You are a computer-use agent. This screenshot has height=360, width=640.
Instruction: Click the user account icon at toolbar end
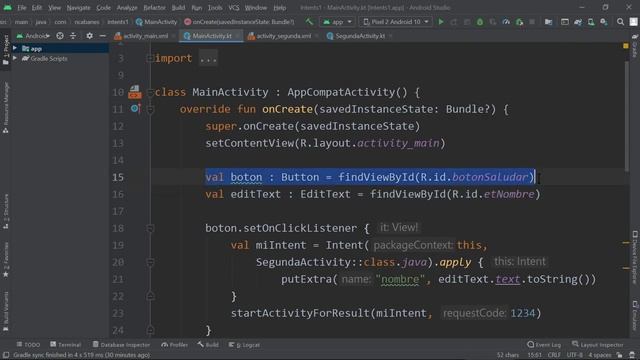click(634, 22)
